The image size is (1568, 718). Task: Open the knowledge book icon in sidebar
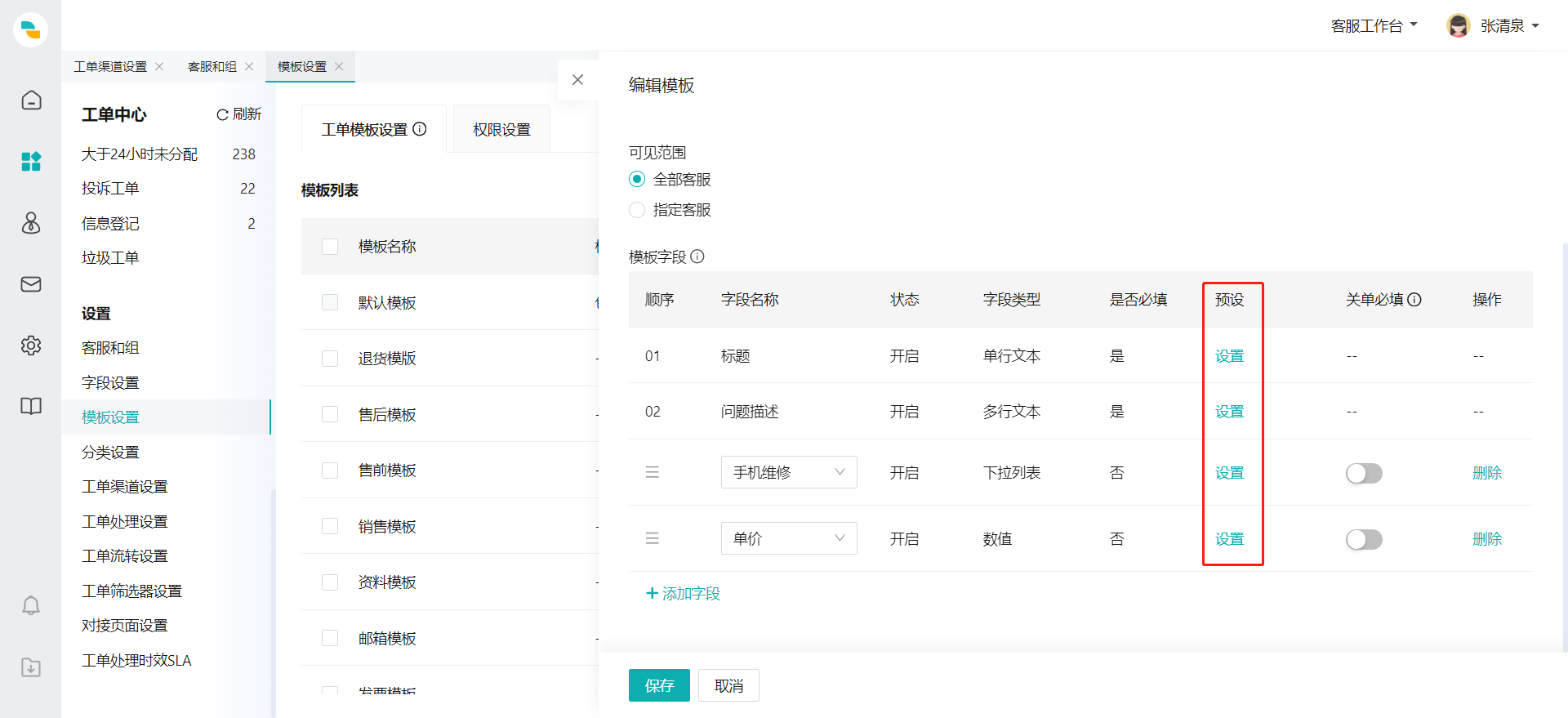point(31,406)
